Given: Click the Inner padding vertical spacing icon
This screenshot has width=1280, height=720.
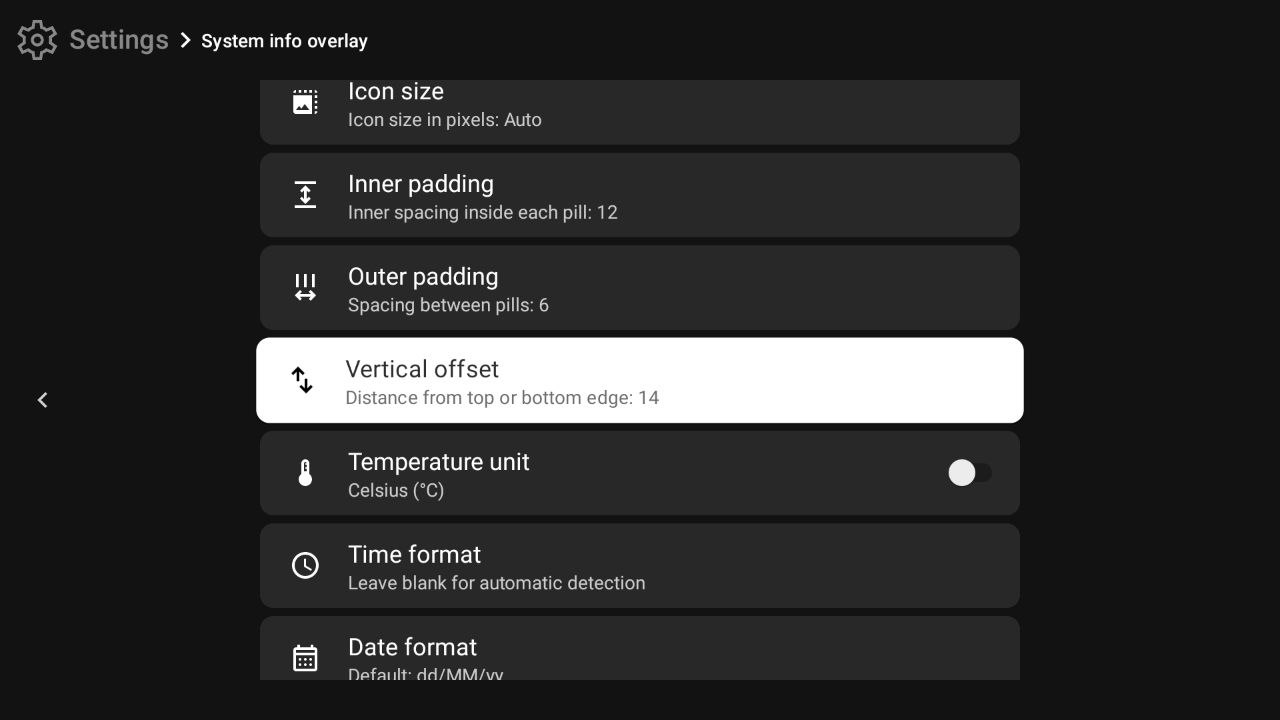Looking at the screenshot, I should point(305,194).
